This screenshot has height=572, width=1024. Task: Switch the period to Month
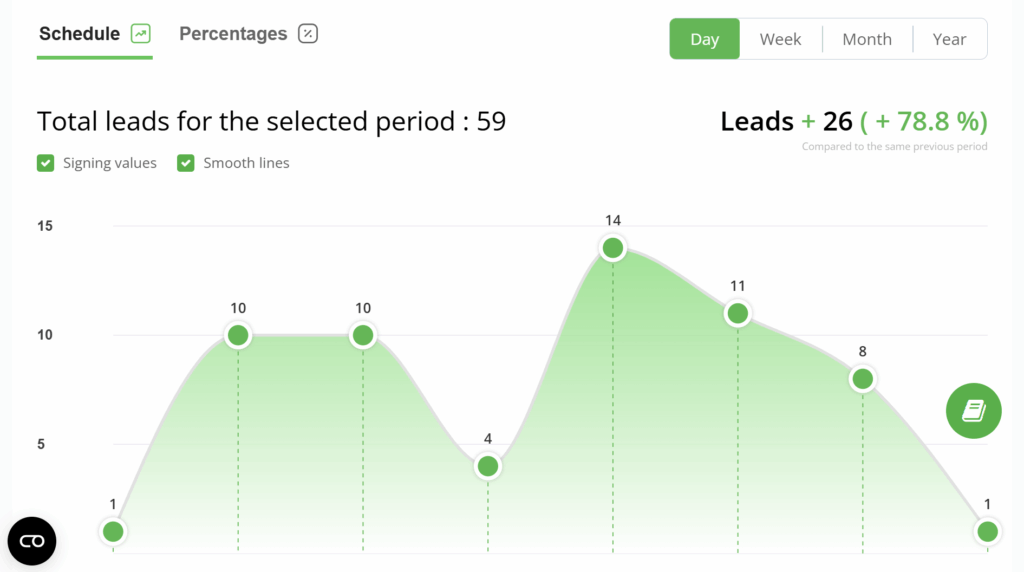(867, 39)
